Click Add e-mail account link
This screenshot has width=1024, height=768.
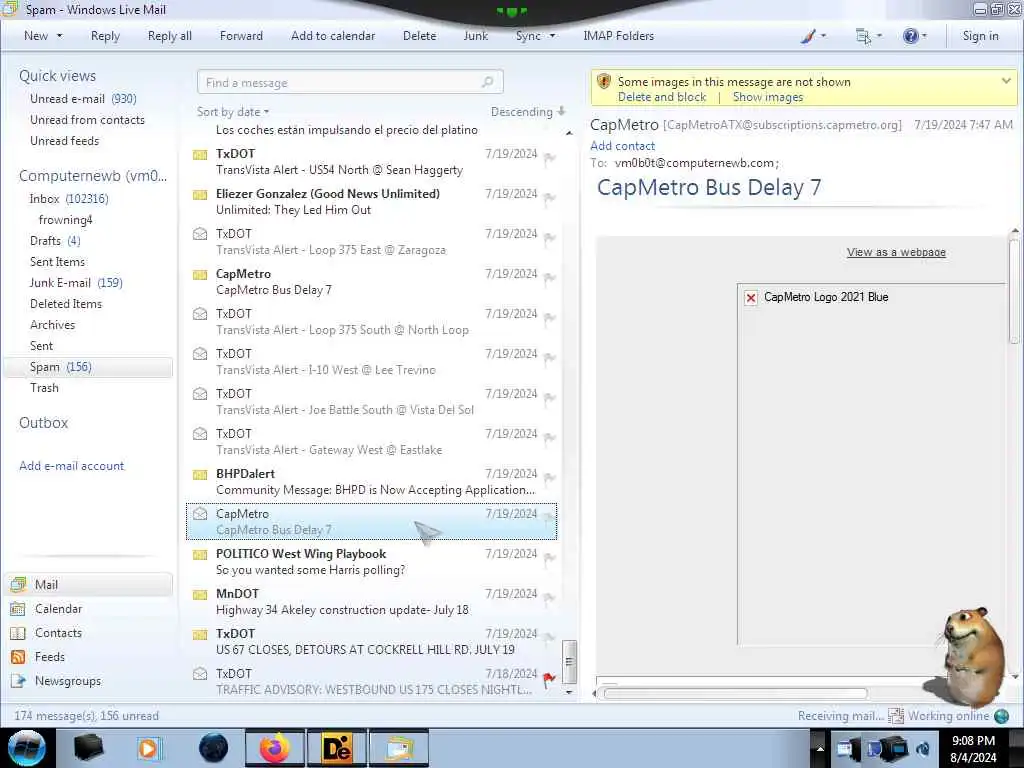[72, 466]
